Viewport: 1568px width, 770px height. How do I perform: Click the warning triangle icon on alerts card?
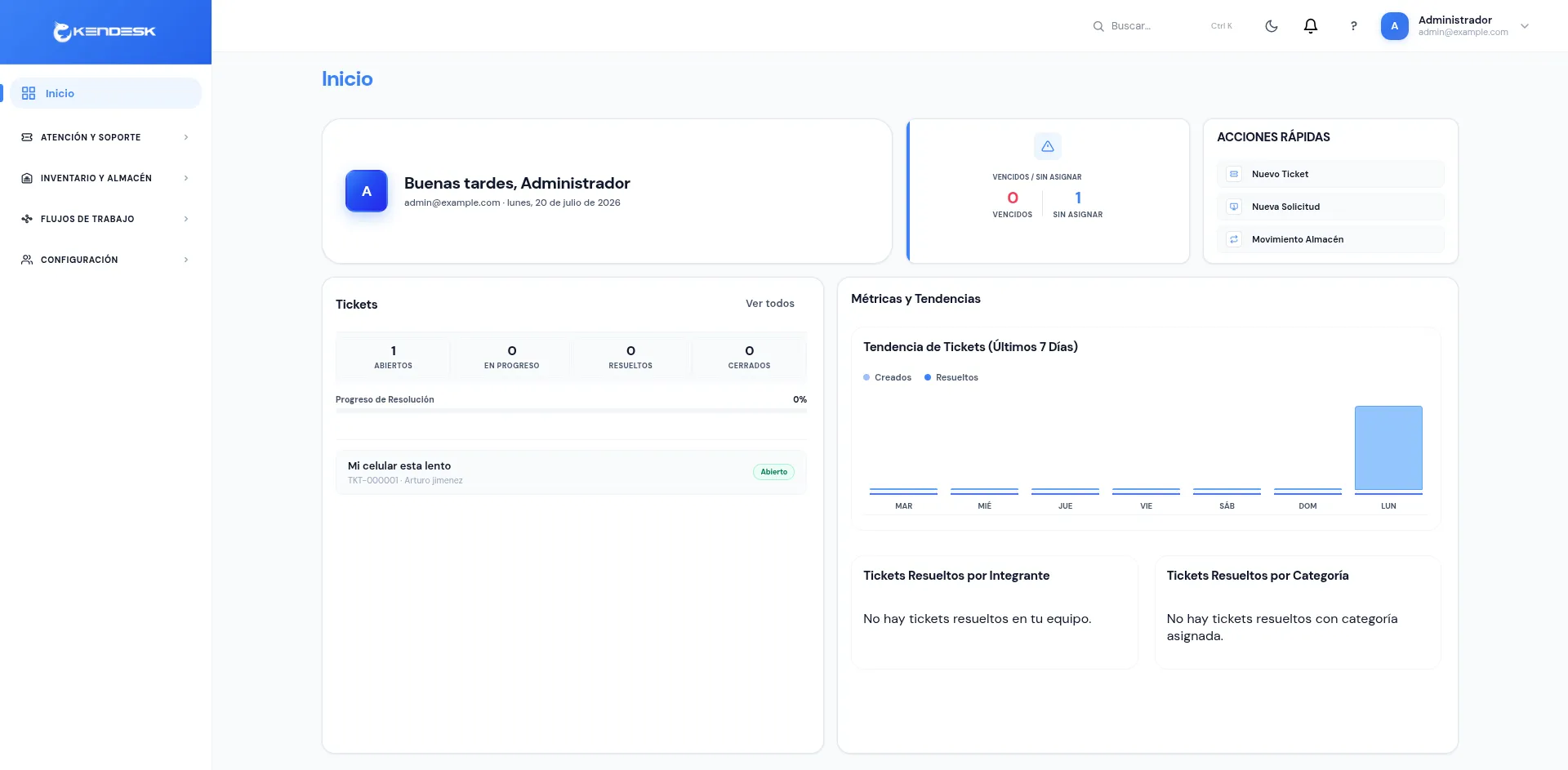(1048, 146)
